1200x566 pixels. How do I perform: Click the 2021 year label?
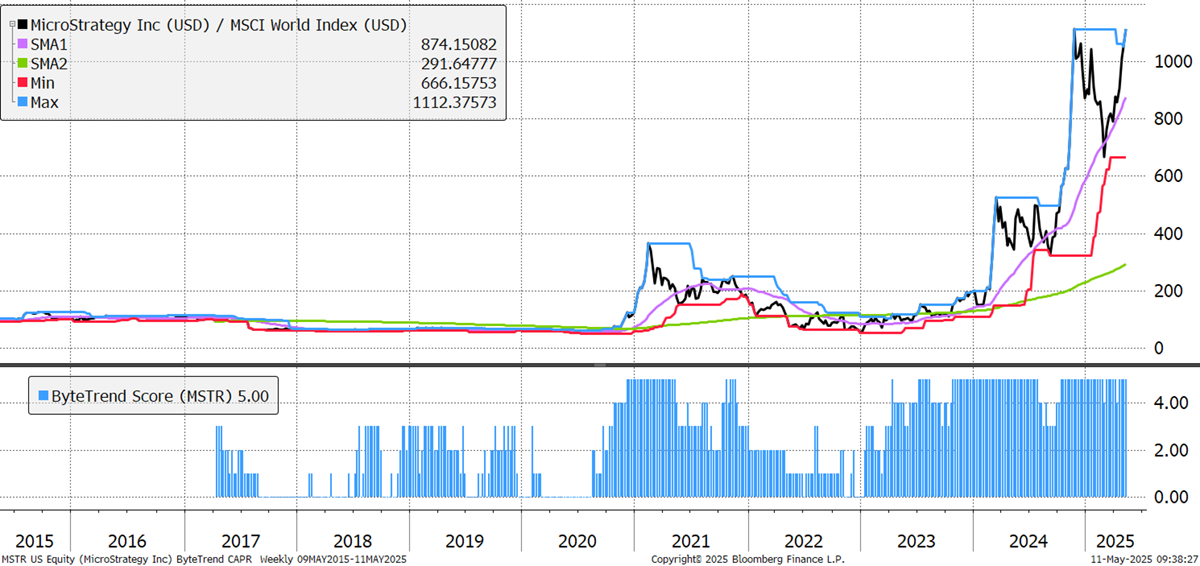pyautogui.click(x=691, y=541)
